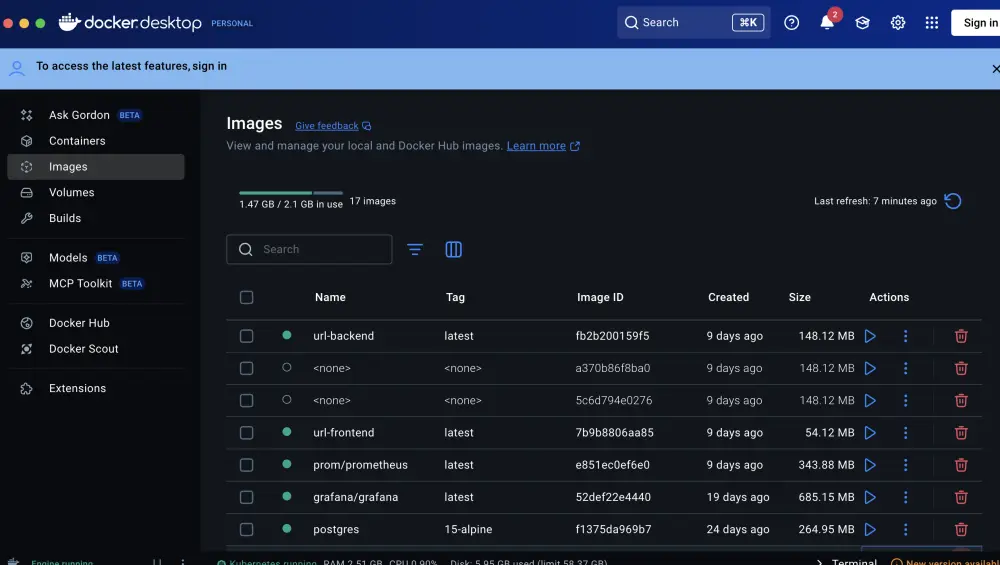Open more actions for grafana/grafana

click(905, 497)
